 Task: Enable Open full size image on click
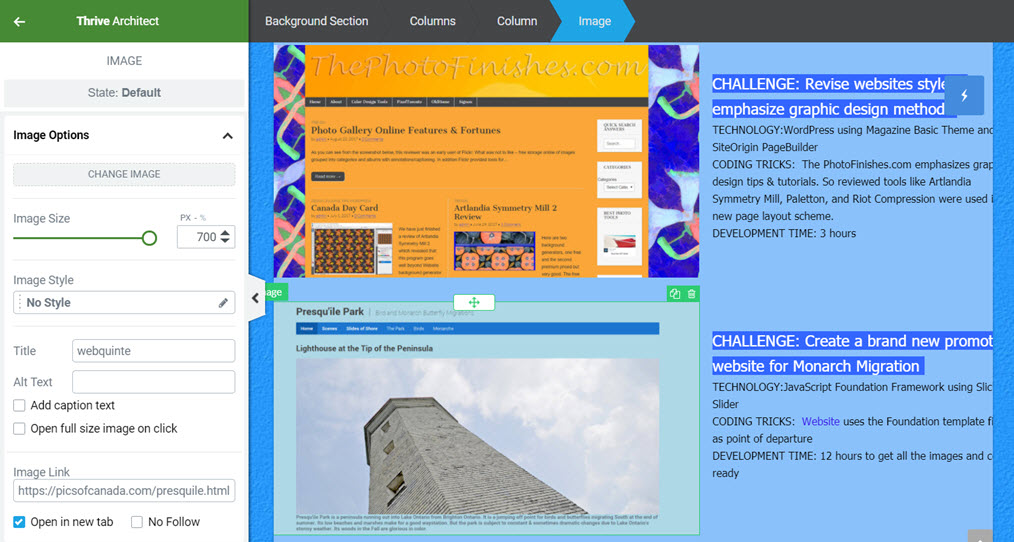[19, 429]
